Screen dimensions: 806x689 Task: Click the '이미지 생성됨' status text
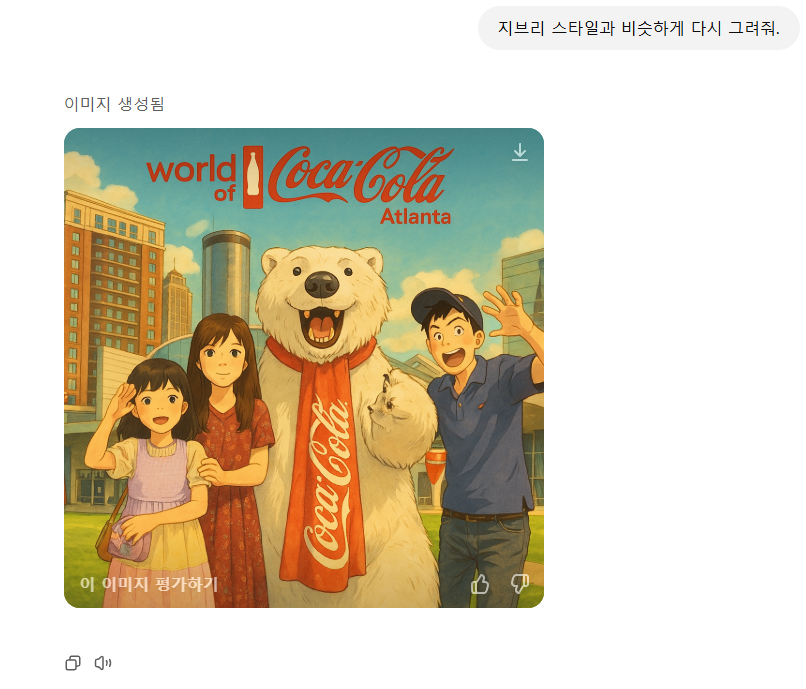point(114,104)
